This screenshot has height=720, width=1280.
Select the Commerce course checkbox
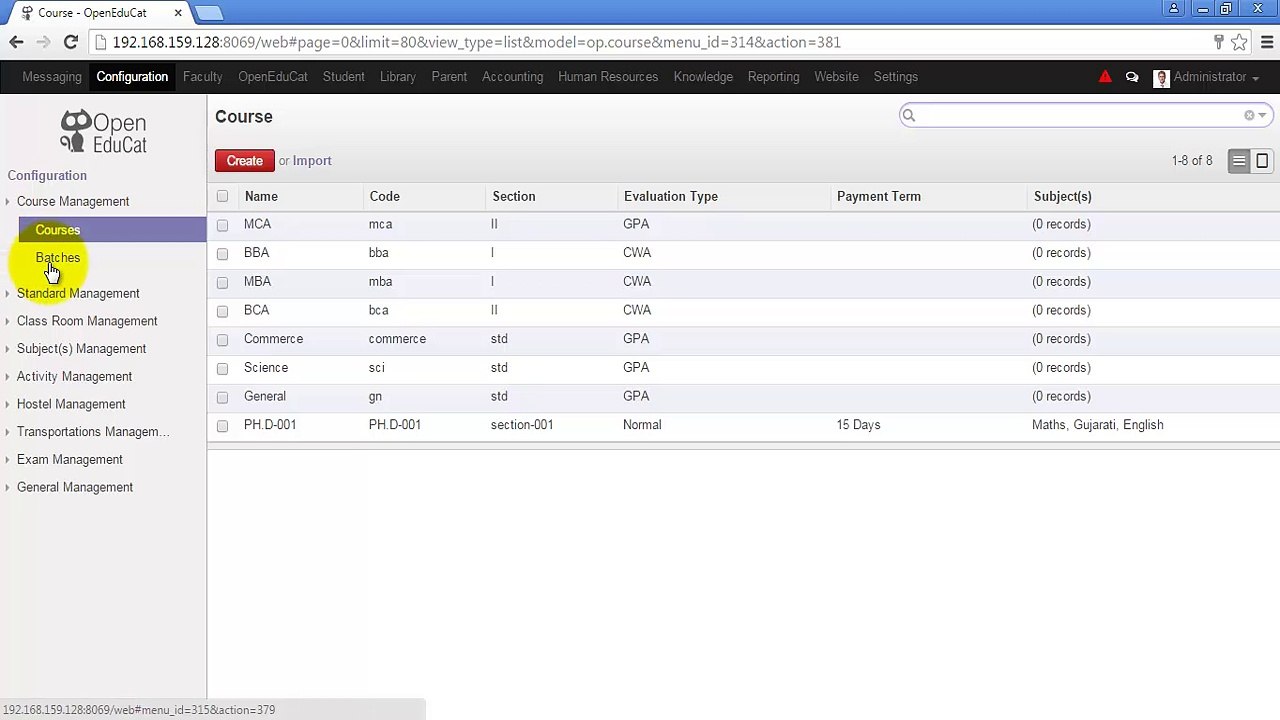pyautogui.click(x=222, y=340)
